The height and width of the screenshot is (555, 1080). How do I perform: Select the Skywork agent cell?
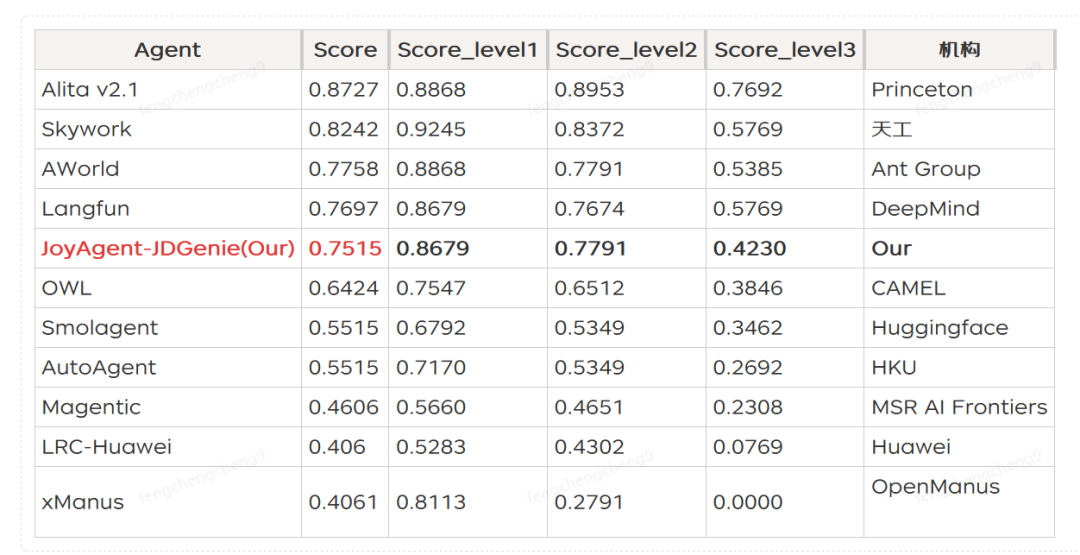(x=168, y=129)
